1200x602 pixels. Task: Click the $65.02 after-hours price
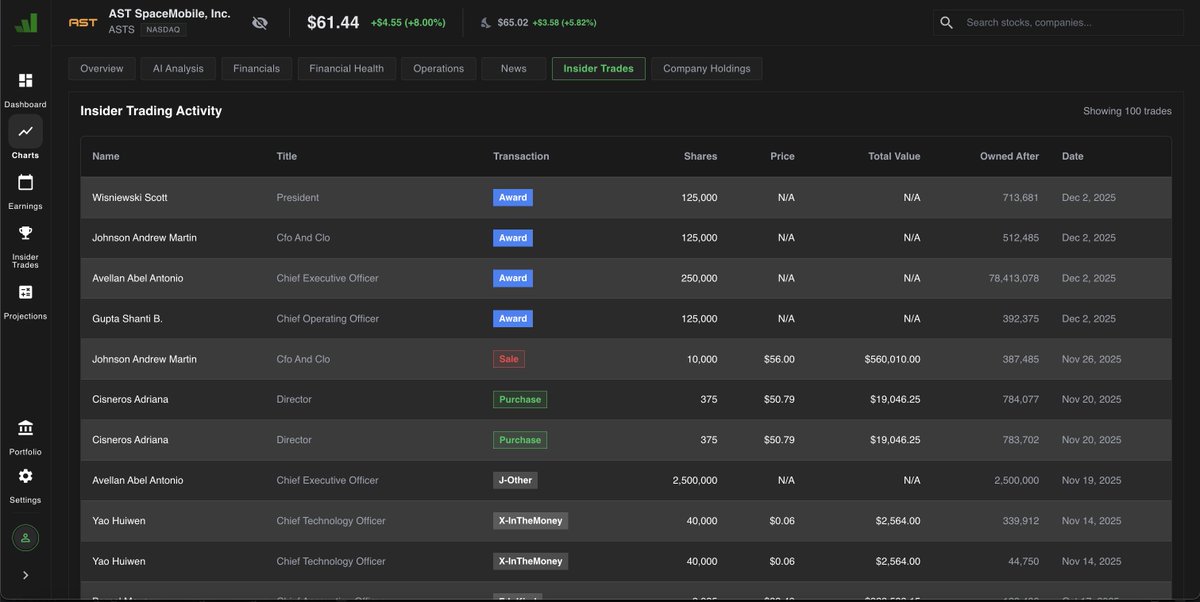click(x=513, y=22)
